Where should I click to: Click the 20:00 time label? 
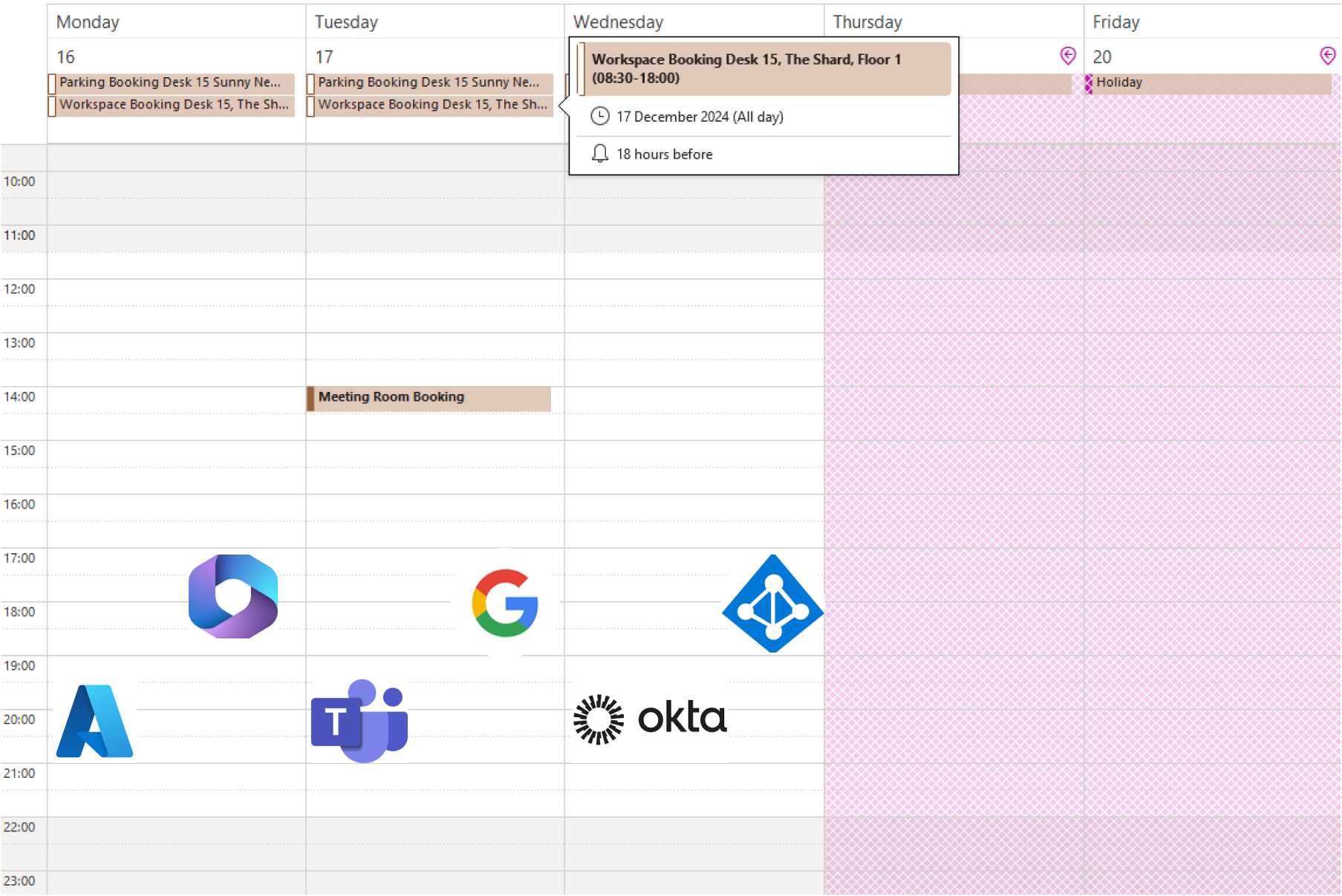pos(19,720)
